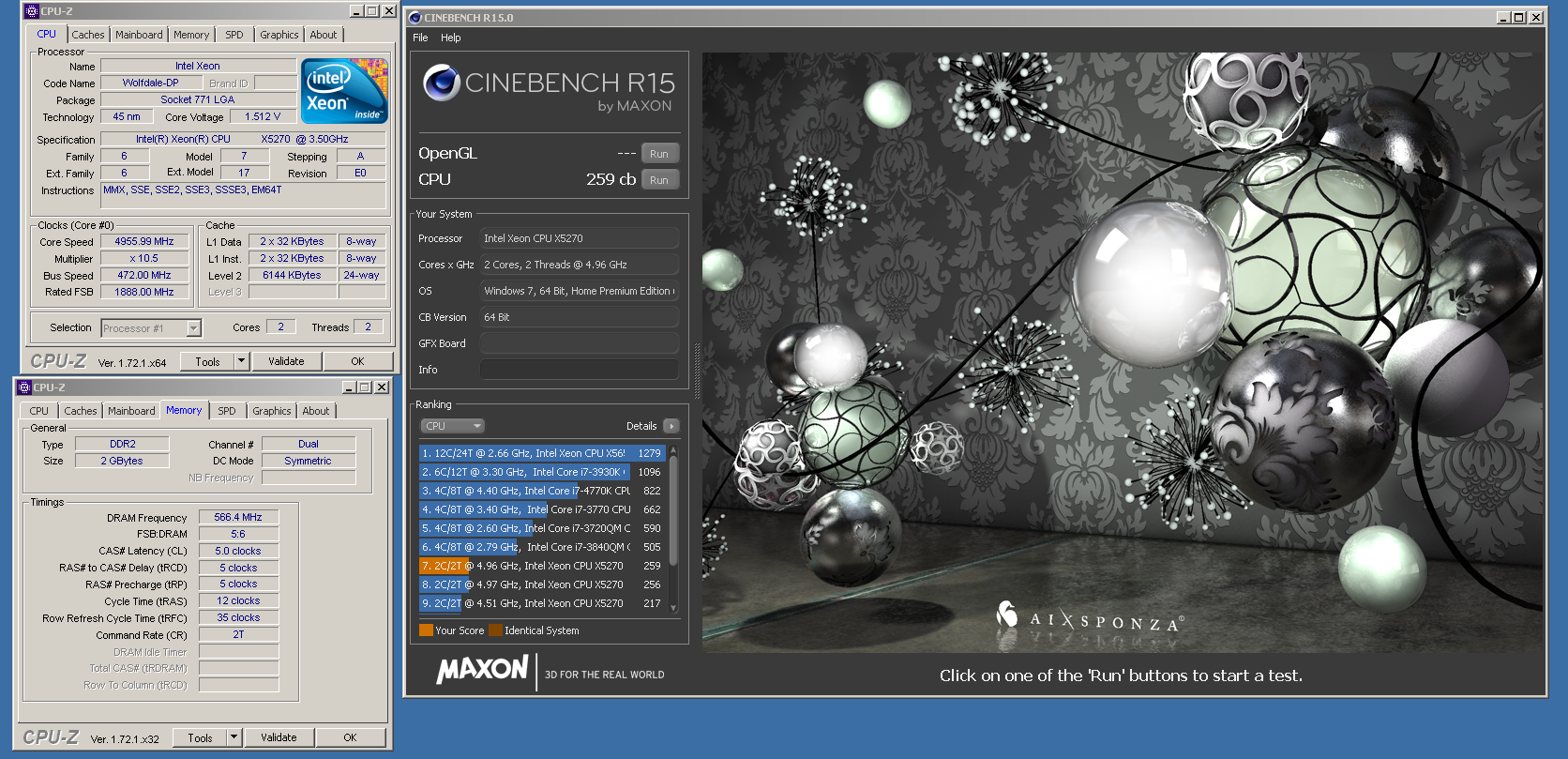Switch to Graphics tab in top CPU-Z
Screen dimensions: 1568x759
point(279,35)
